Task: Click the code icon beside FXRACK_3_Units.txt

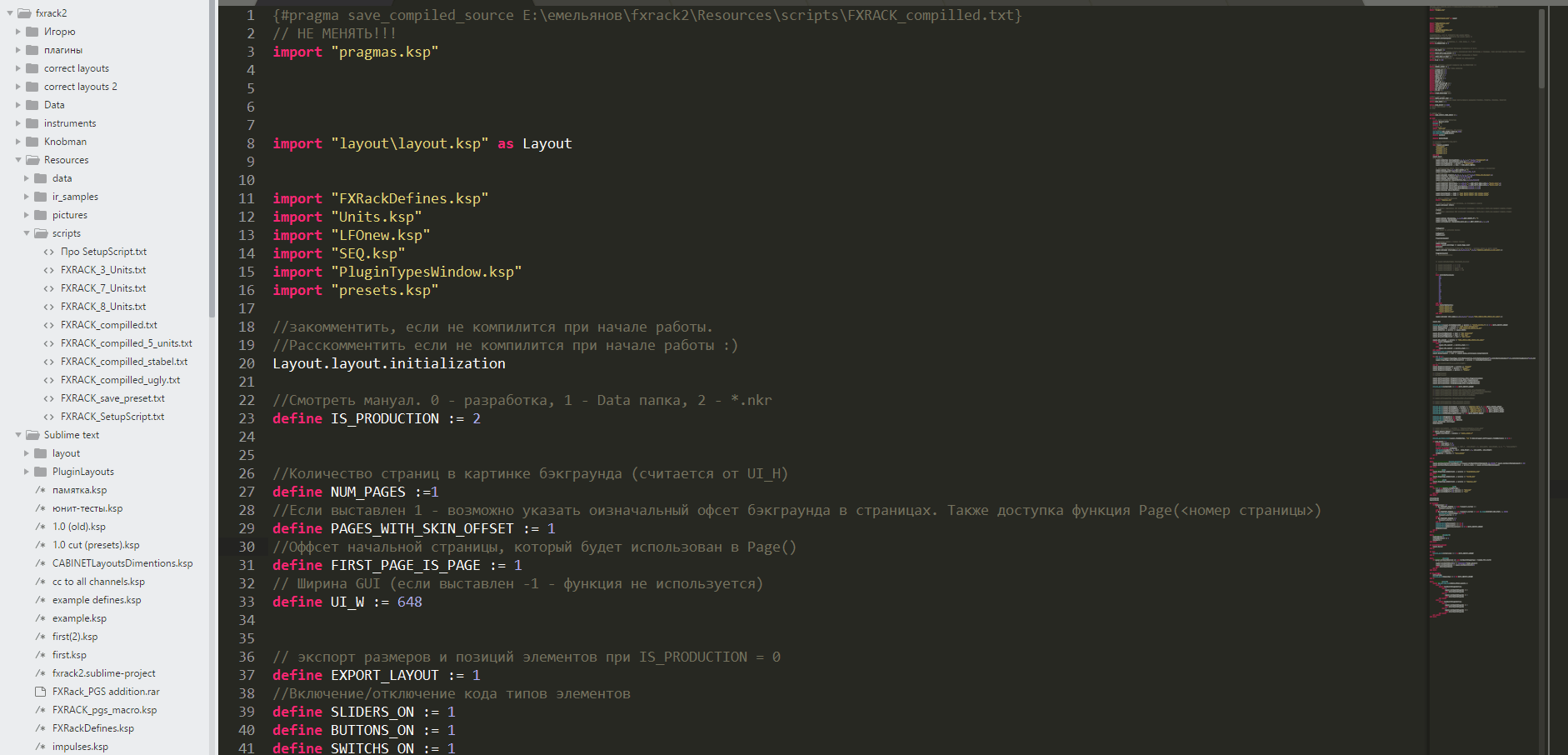Action: click(x=49, y=270)
